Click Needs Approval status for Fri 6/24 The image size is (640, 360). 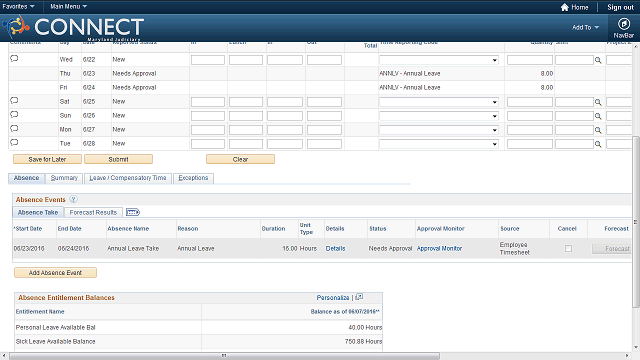pos(134,87)
